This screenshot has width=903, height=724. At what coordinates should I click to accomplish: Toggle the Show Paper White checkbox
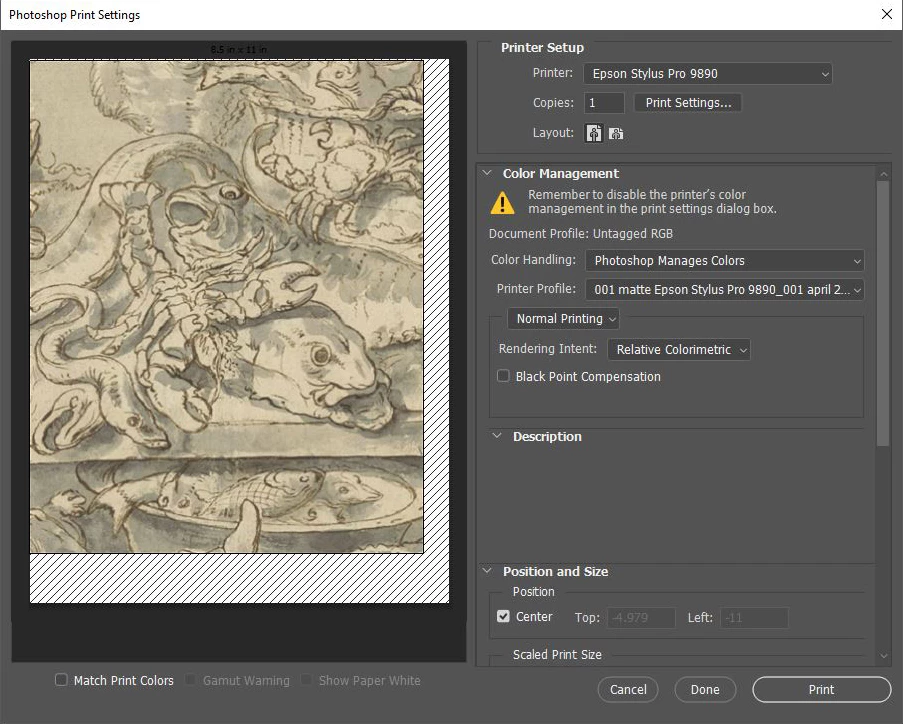point(306,680)
